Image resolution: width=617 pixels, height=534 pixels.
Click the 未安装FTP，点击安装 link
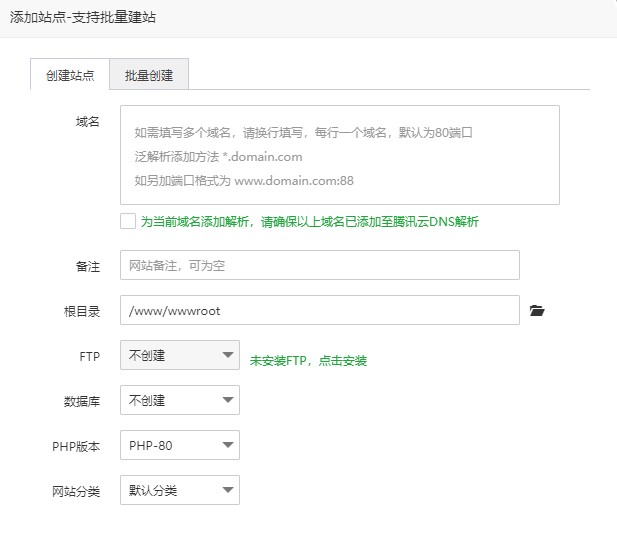pos(308,360)
